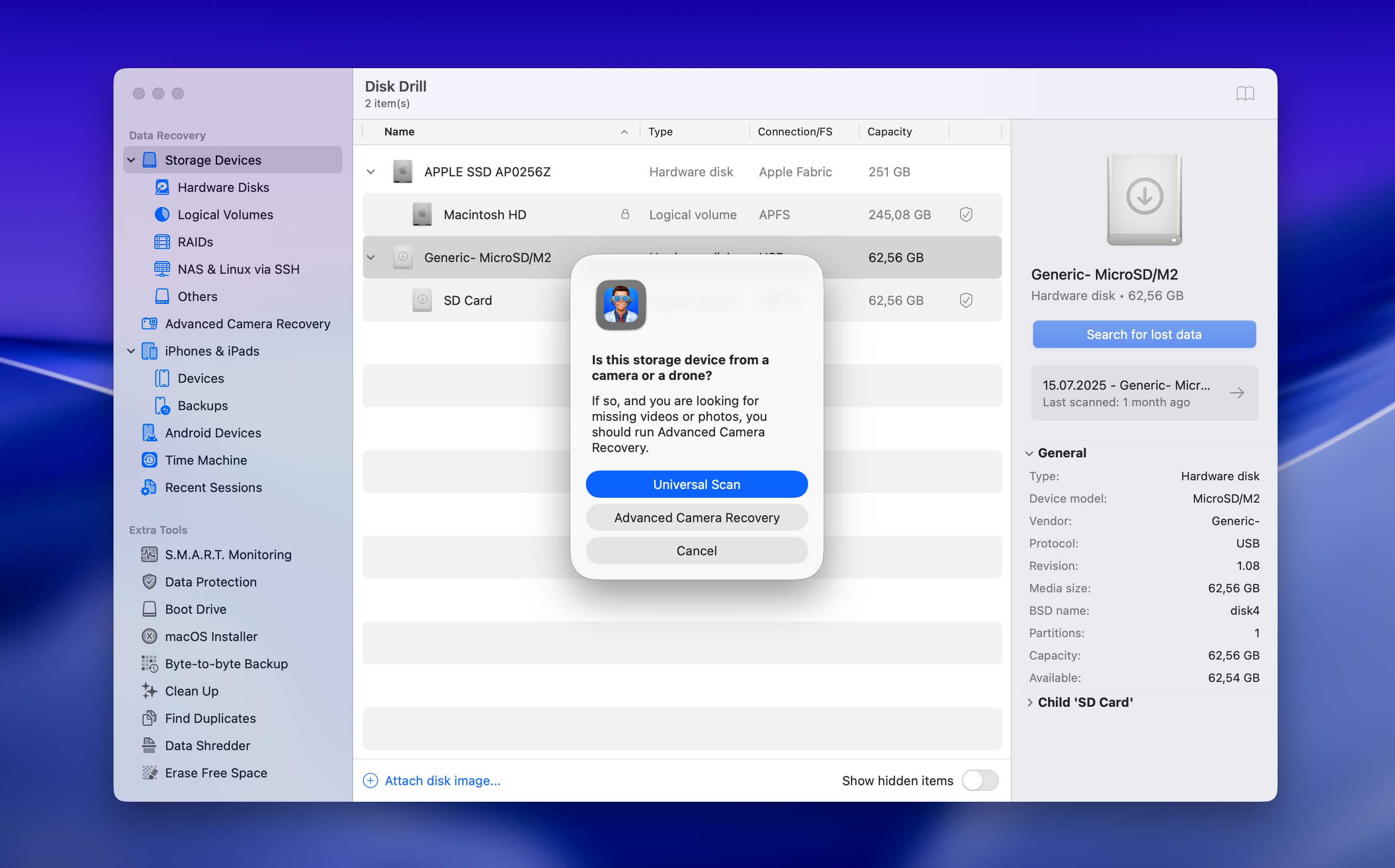
Task: Click the iPhones & iPads icon
Action: [x=149, y=351]
